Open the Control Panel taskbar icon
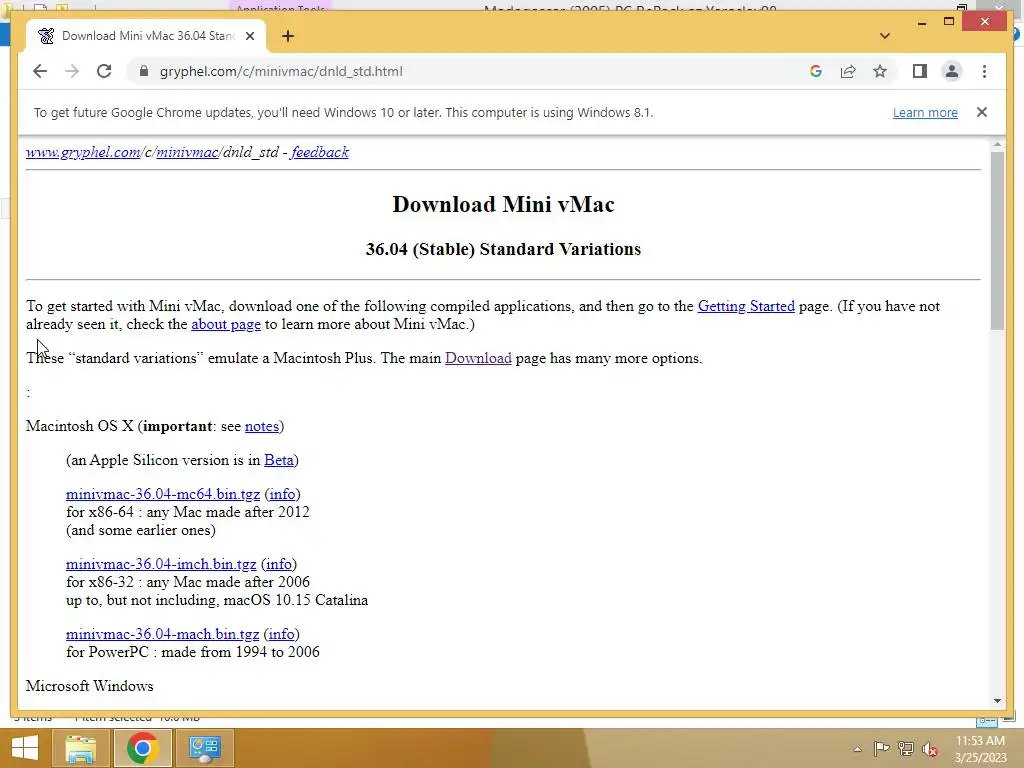Viewport: 1024px width, 768px height. pyautogui.click(x=204, y=748)
